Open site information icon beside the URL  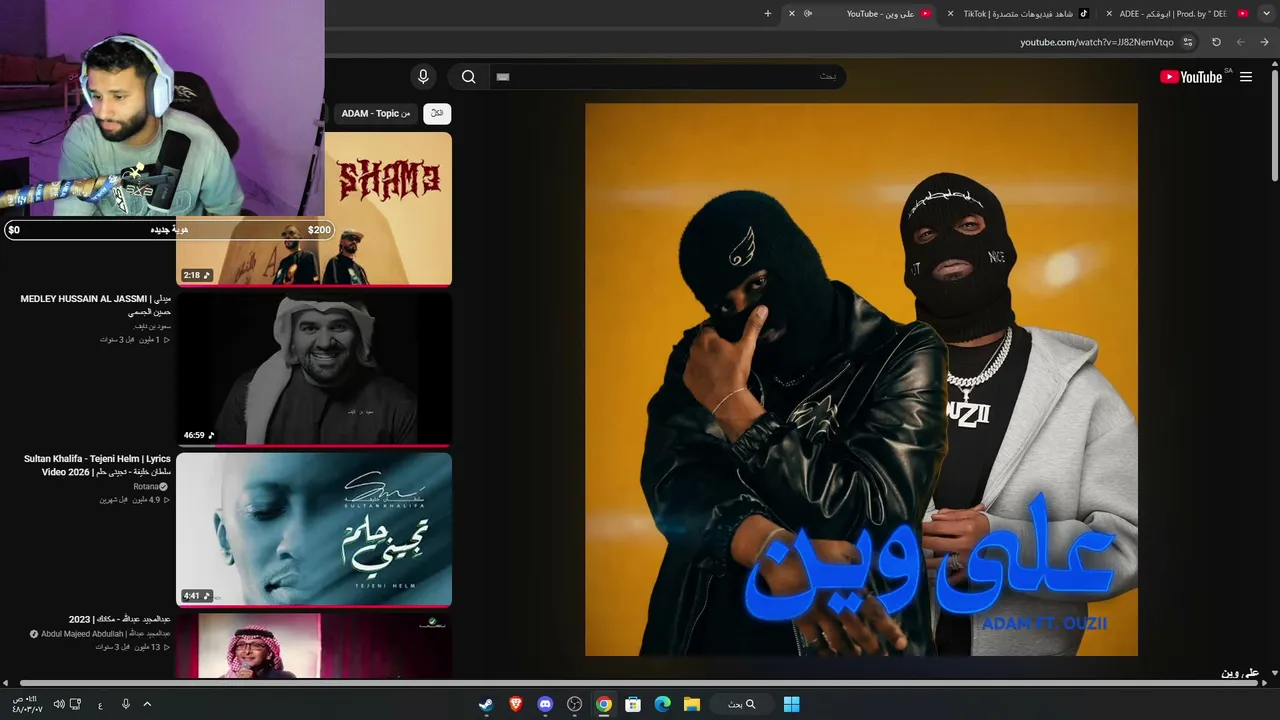pyautogui.click(x=1188, y=42)
